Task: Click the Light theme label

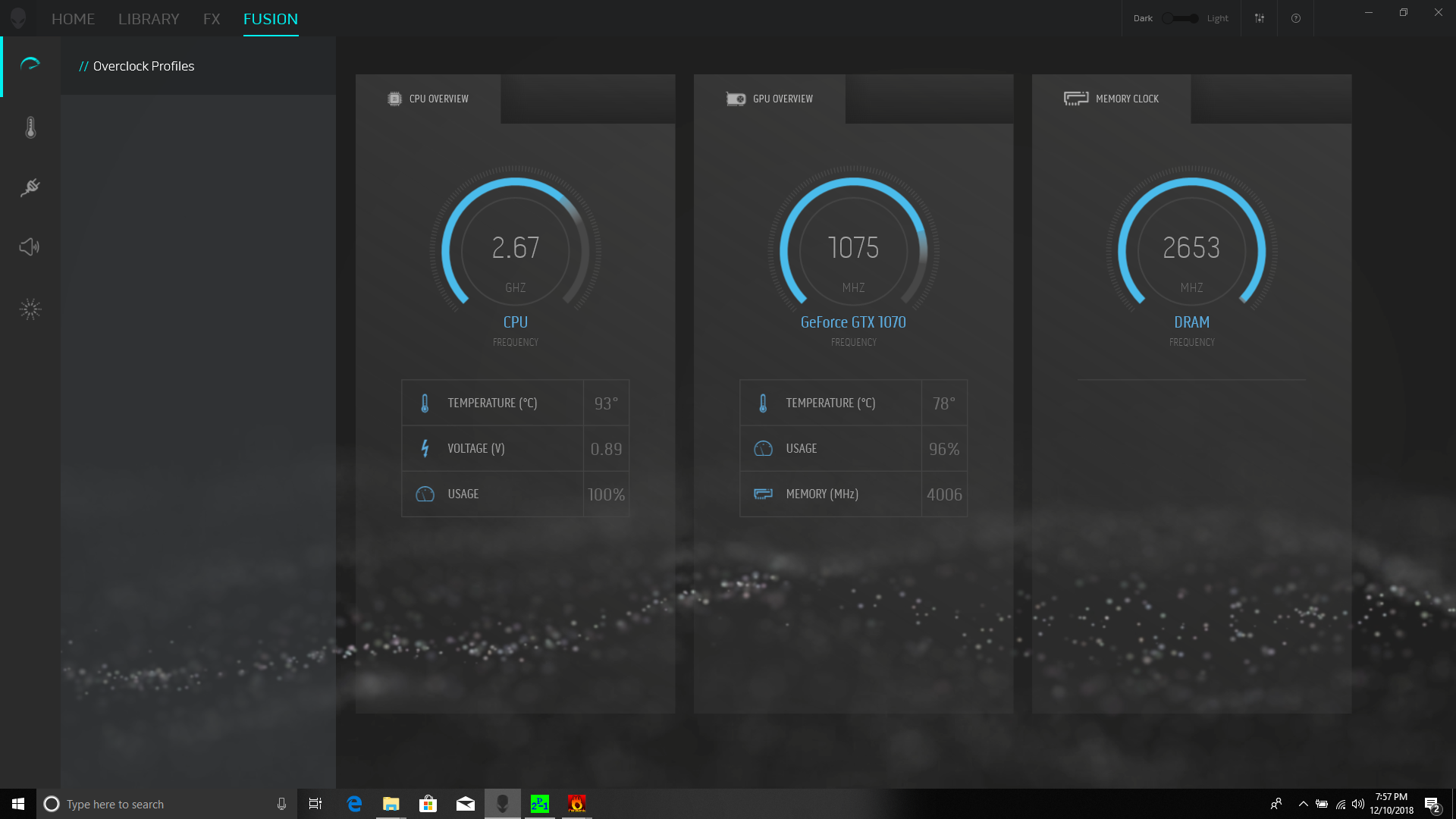Action: 1217,18
